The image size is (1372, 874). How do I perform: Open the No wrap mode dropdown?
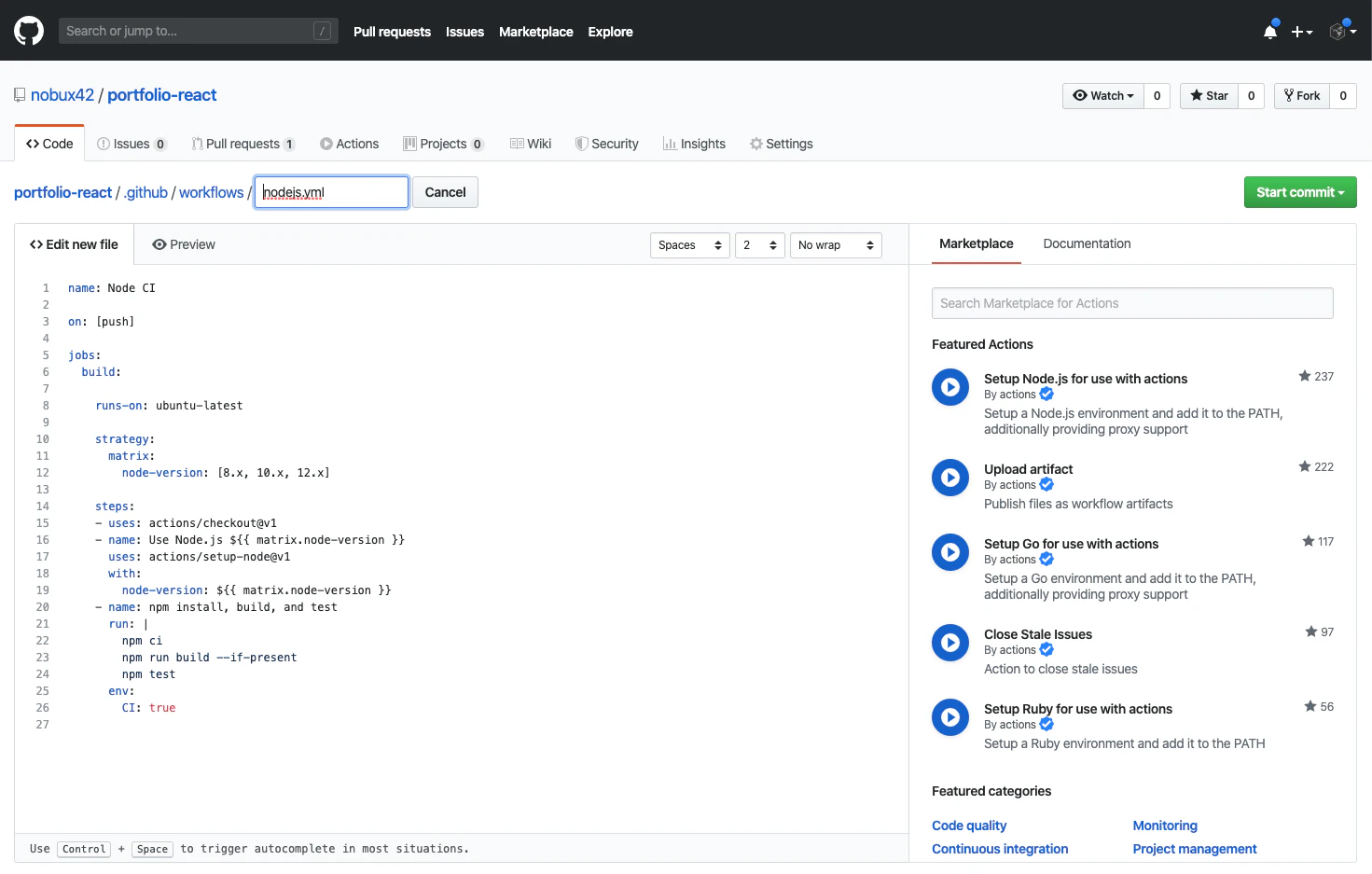pyautogui.click(x=836, y=245)
